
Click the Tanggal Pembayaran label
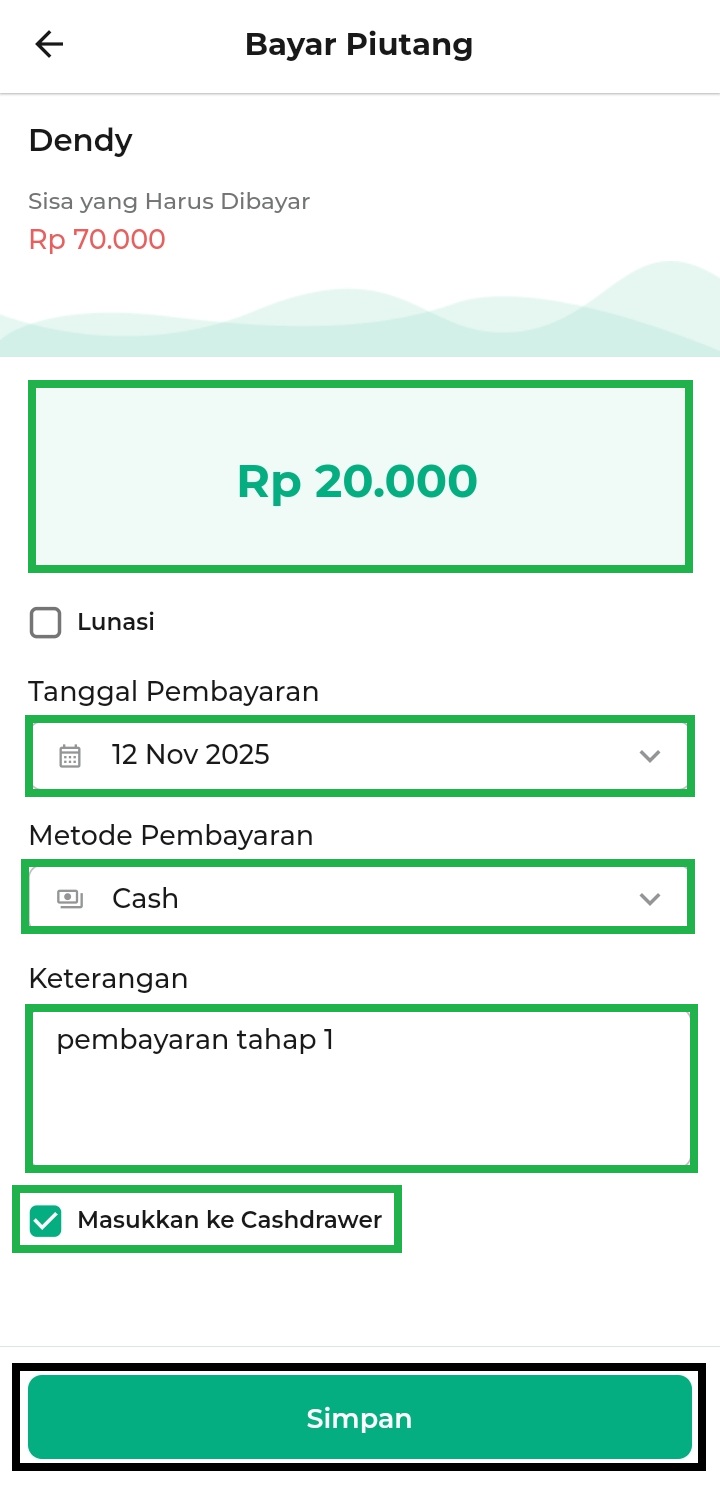(x=173, y=691)
